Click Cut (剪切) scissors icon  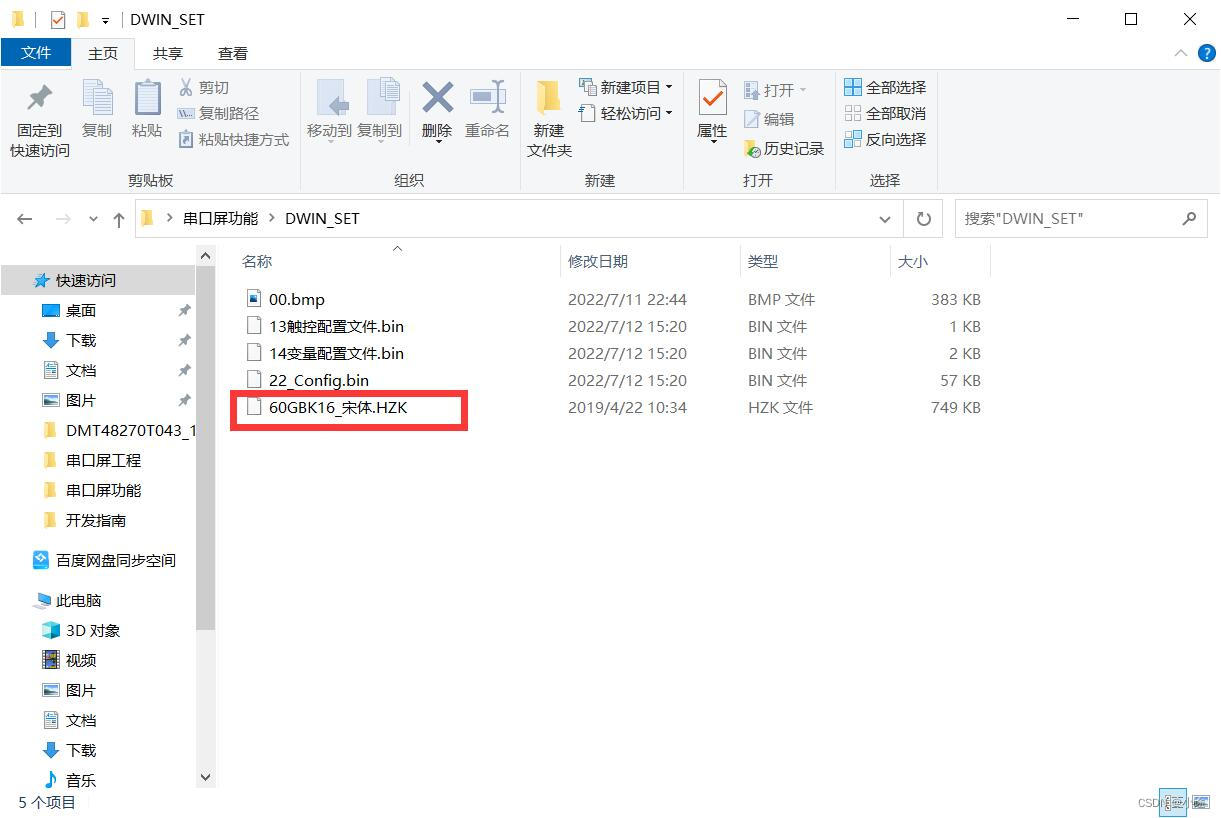(186, 88)
